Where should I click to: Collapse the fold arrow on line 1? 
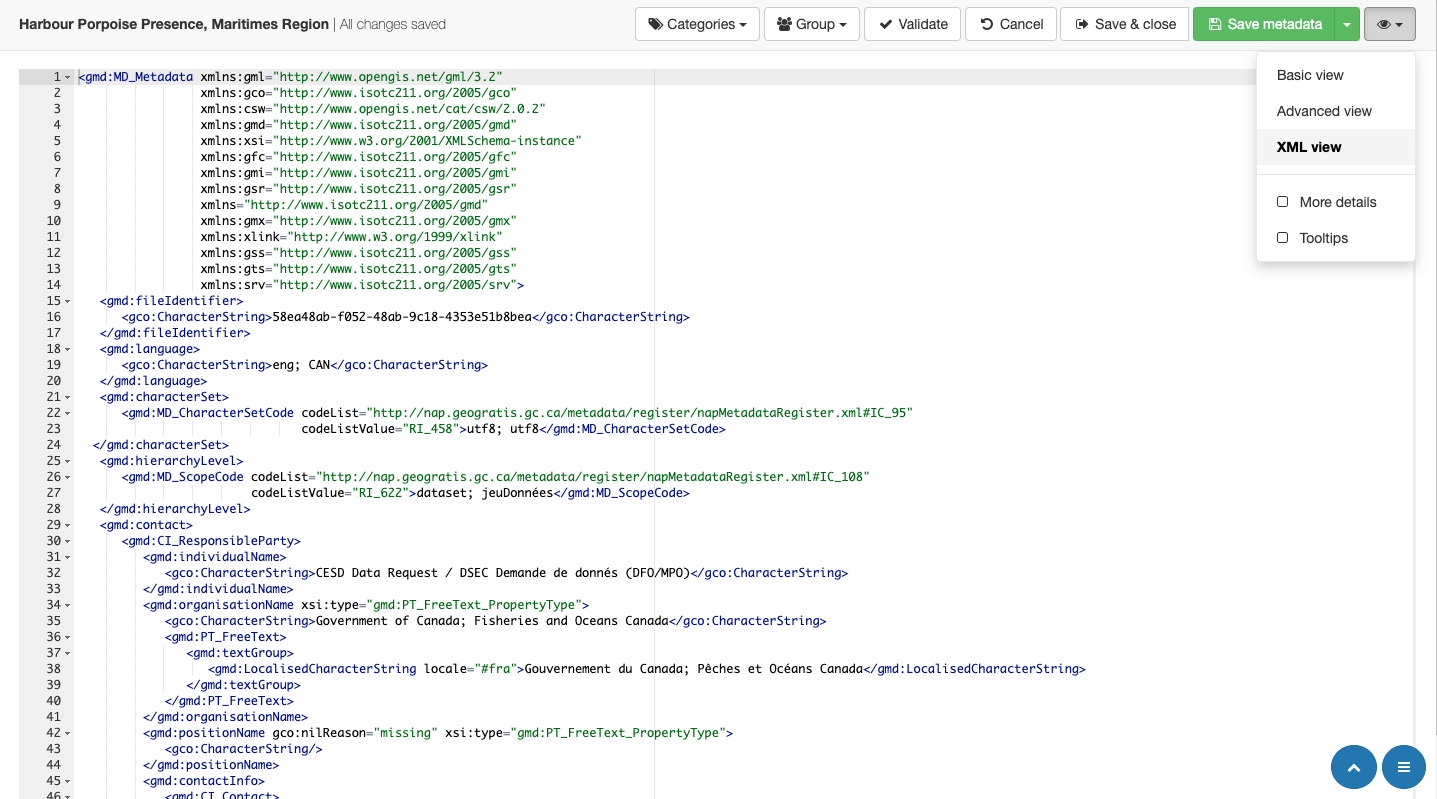tap(67, 77)
